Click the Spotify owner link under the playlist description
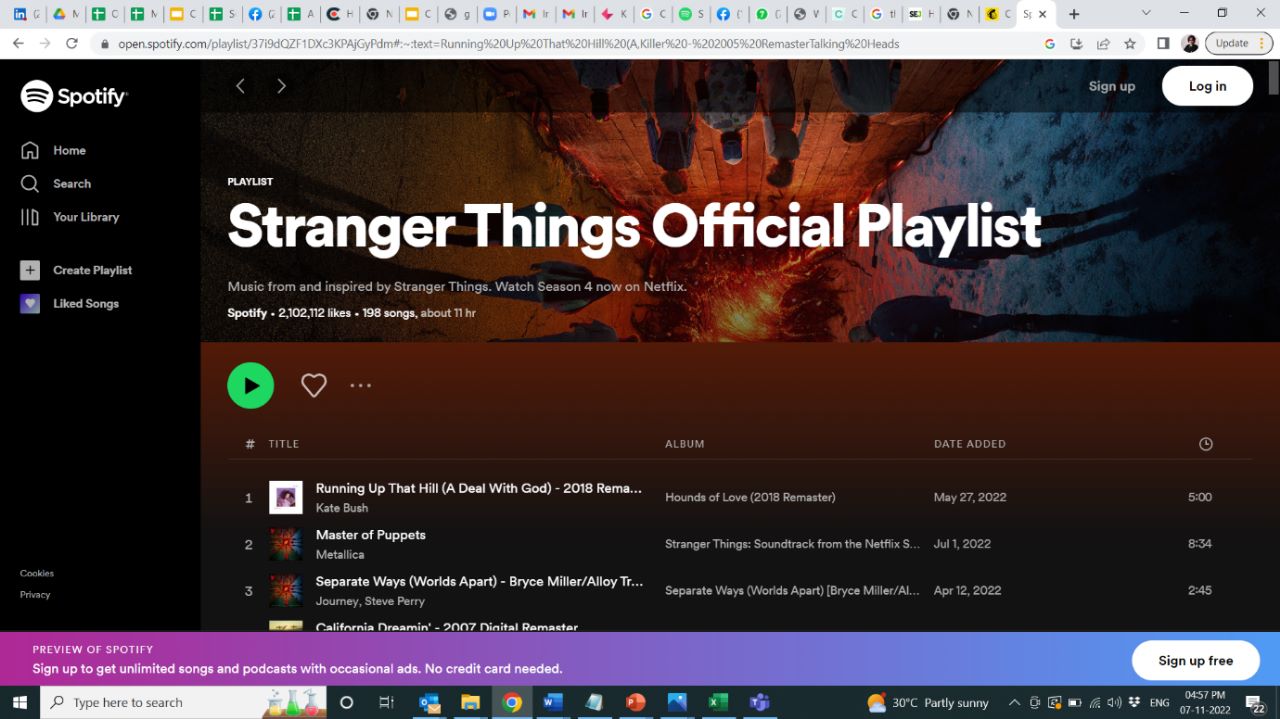This screenshot has width=1280, height=719. tap(247, 313)
